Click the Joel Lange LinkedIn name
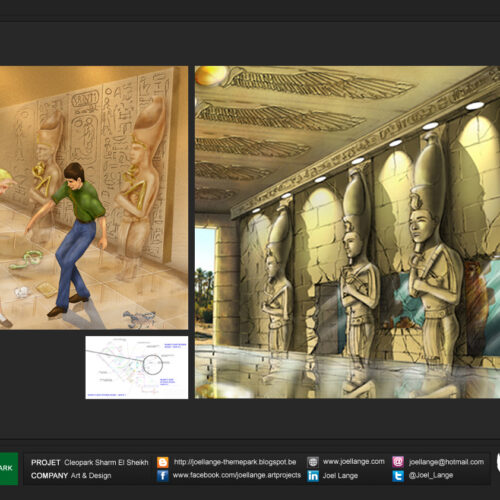 [340, 476]
